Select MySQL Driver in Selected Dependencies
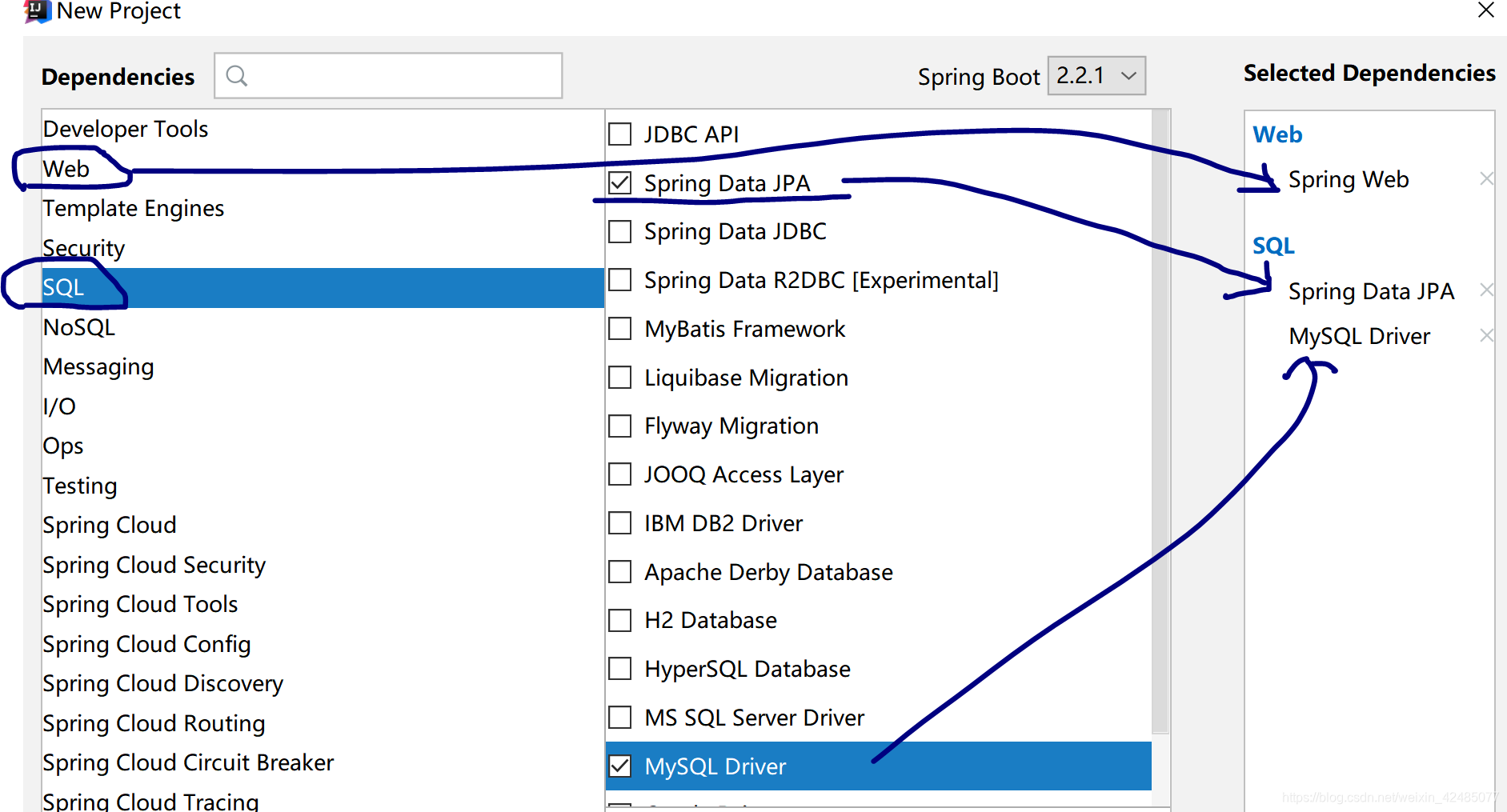Screen dimensions: 1507x812 click(x=1359, y=336)
